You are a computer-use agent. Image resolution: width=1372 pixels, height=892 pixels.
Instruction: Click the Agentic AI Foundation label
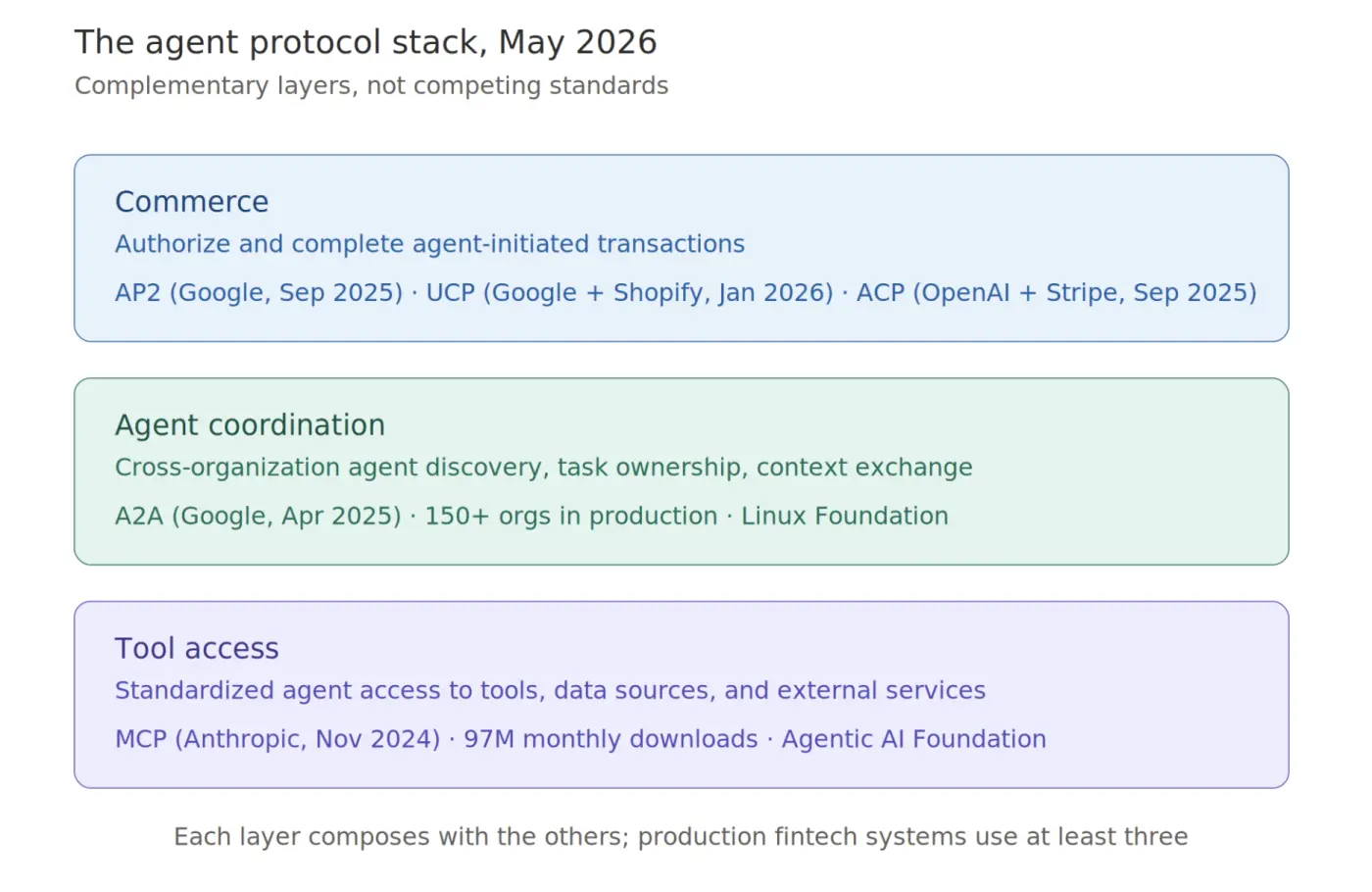tap(913, 740)
